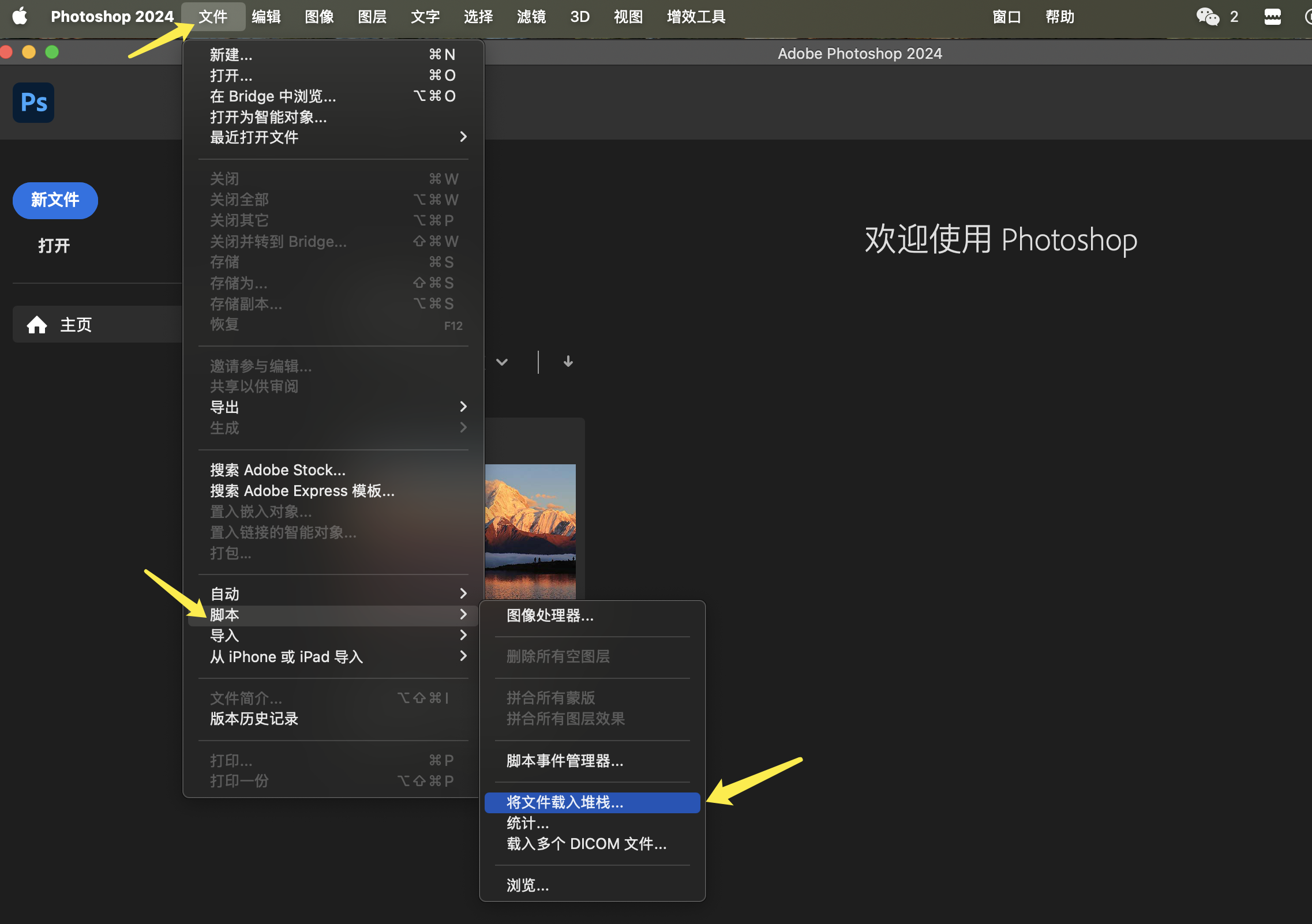
Task: Click the yellow minimize window button
Action: pos(29,52)
